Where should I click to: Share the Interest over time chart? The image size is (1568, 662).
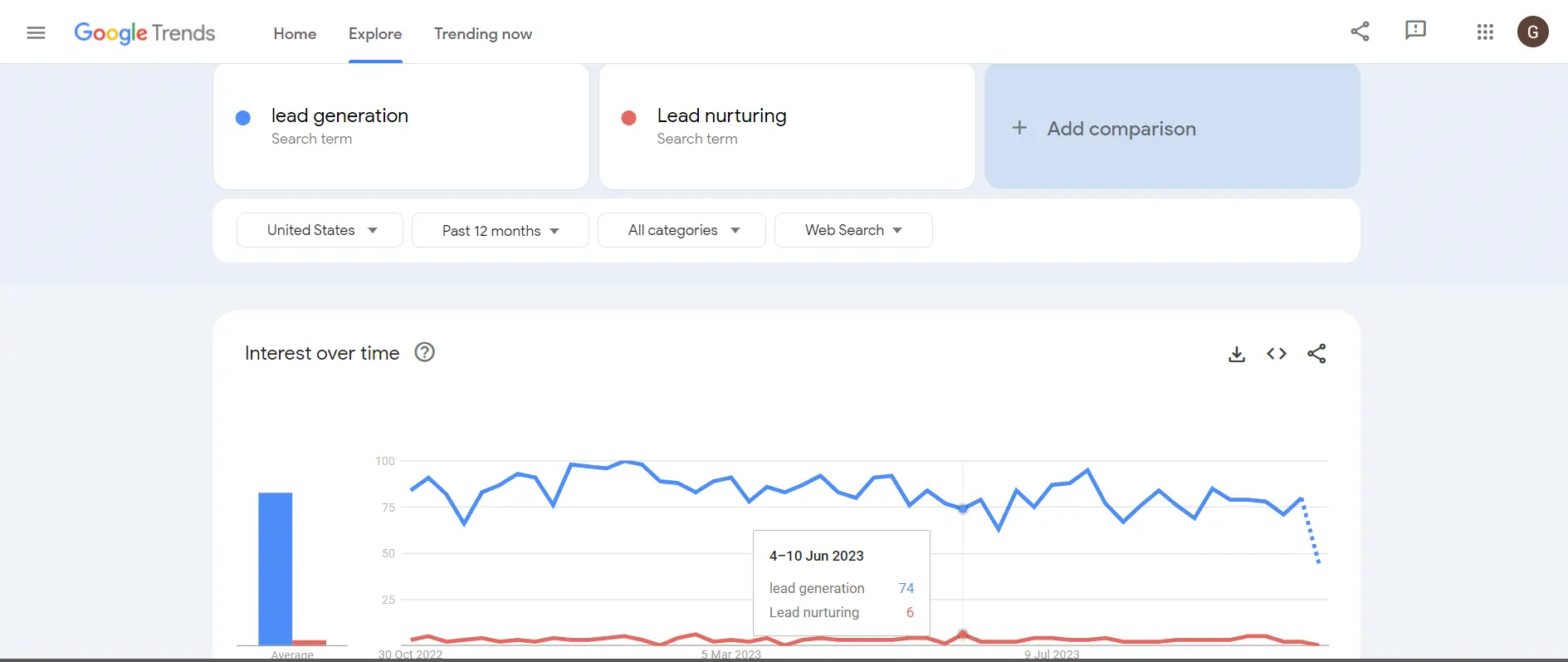coord(1316,354)
